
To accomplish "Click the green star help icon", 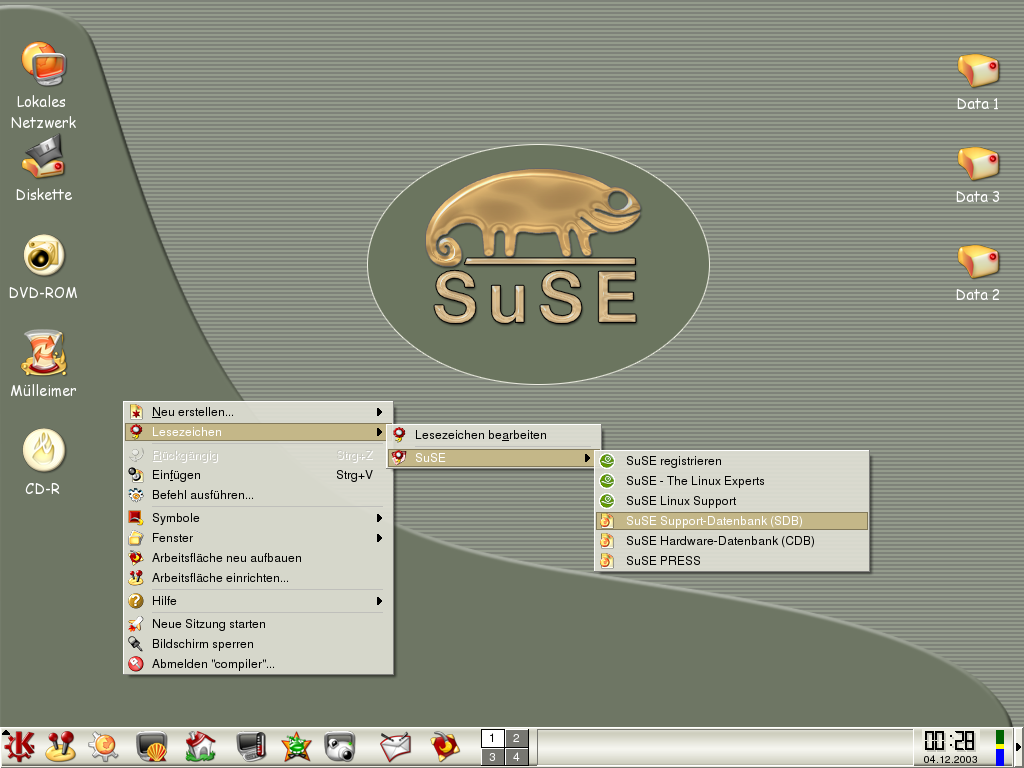I will tap(296, 746).
